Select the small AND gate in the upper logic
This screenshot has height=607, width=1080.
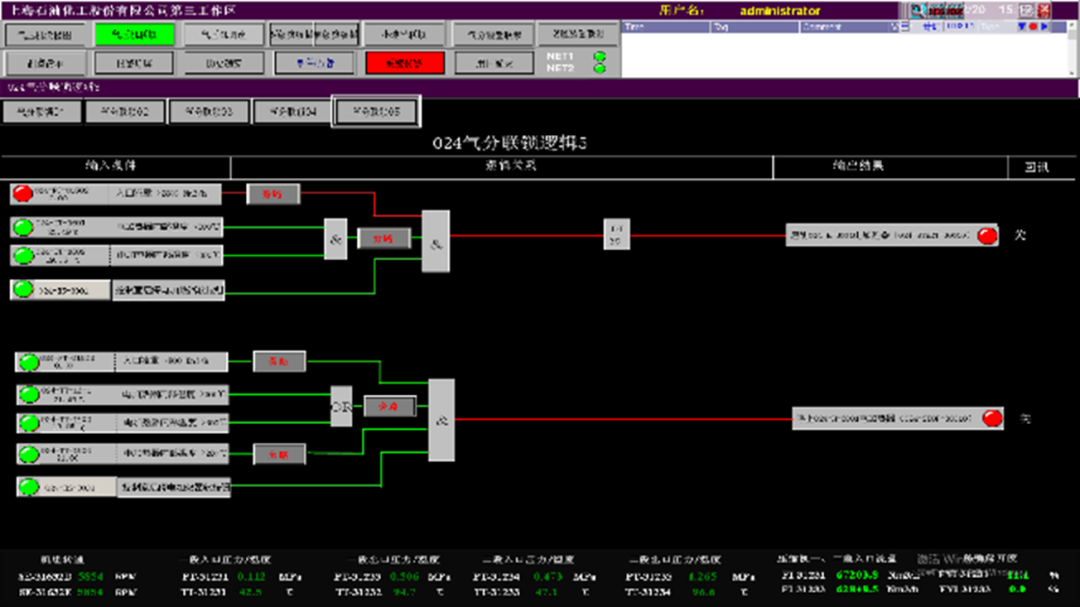click(x=335, y=240)
